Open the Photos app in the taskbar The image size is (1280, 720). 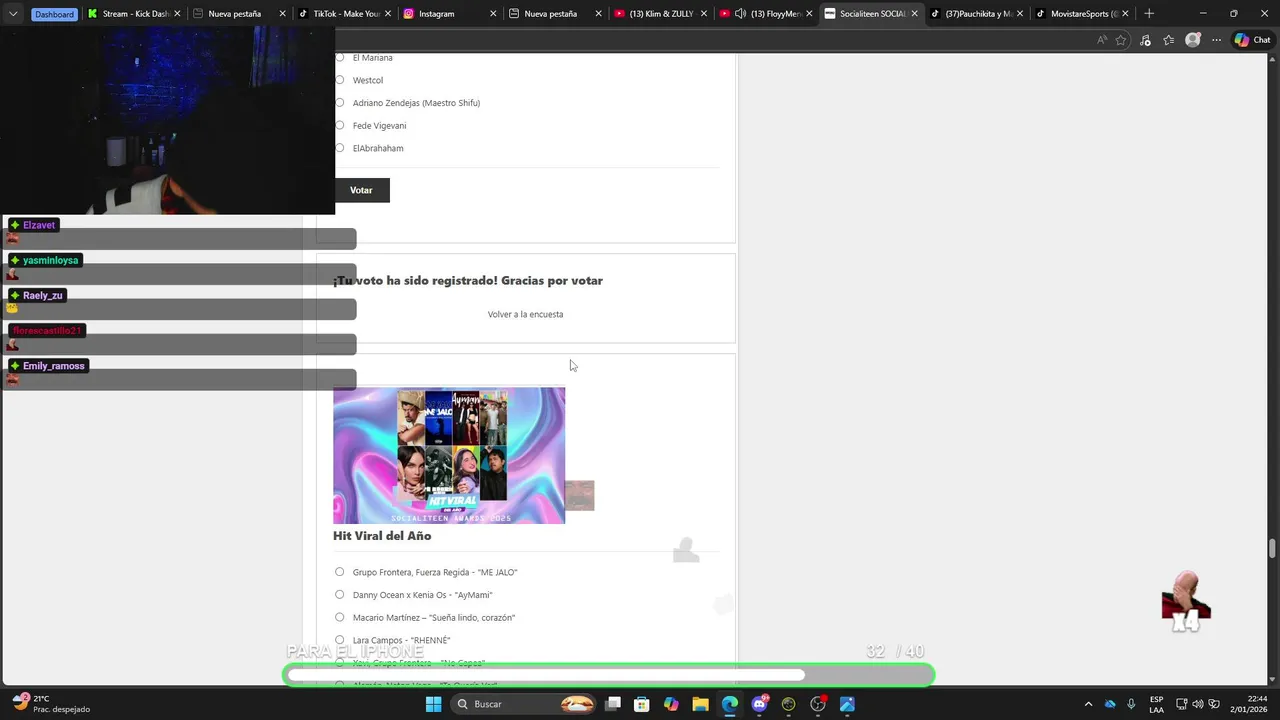[847, 704]
